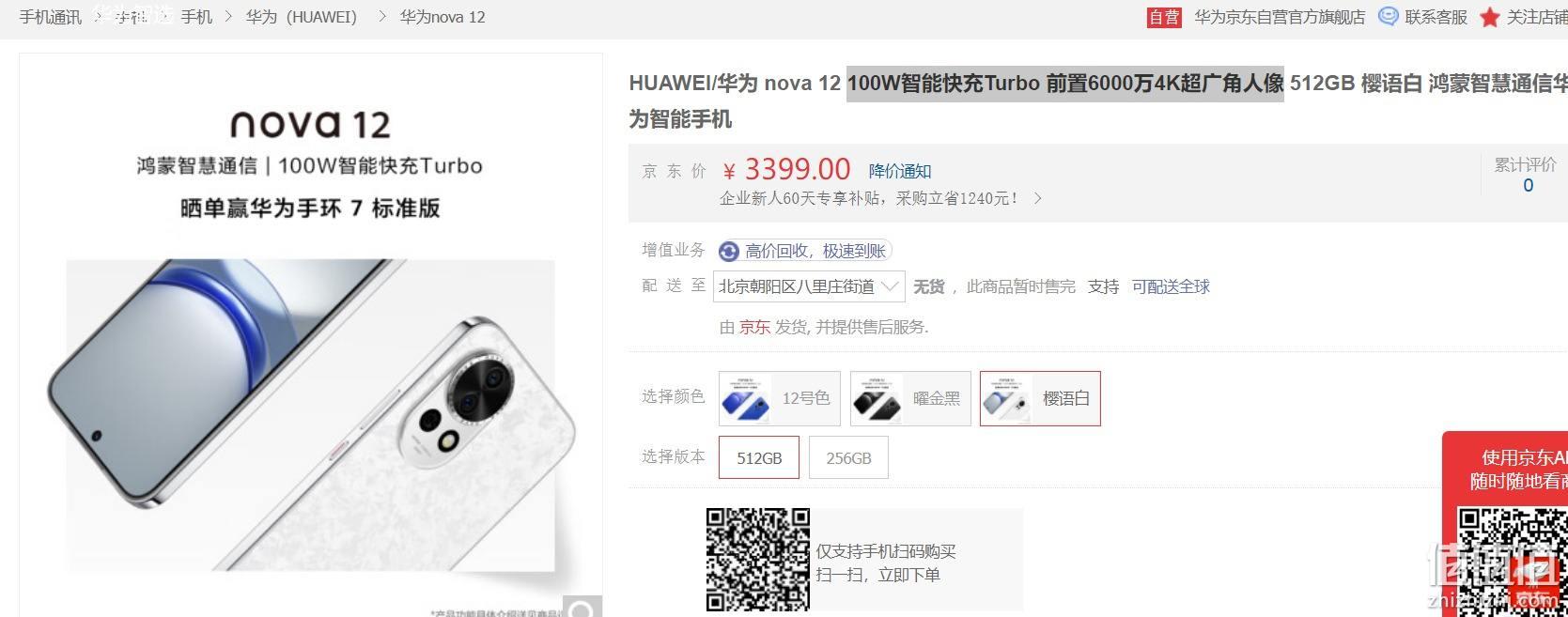
Task: Open the 华为nova 12 breadcrumb item
Action: [x=442, y=17]
